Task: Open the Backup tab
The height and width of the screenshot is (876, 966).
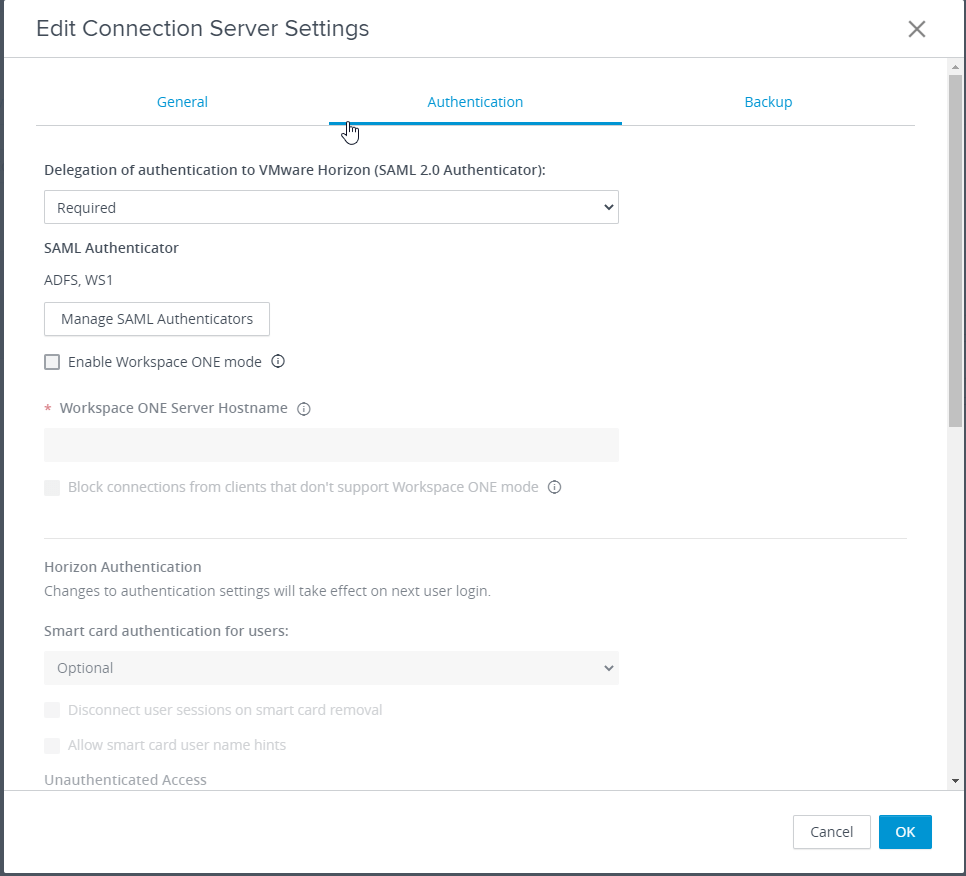Action: tap(768, 102)
